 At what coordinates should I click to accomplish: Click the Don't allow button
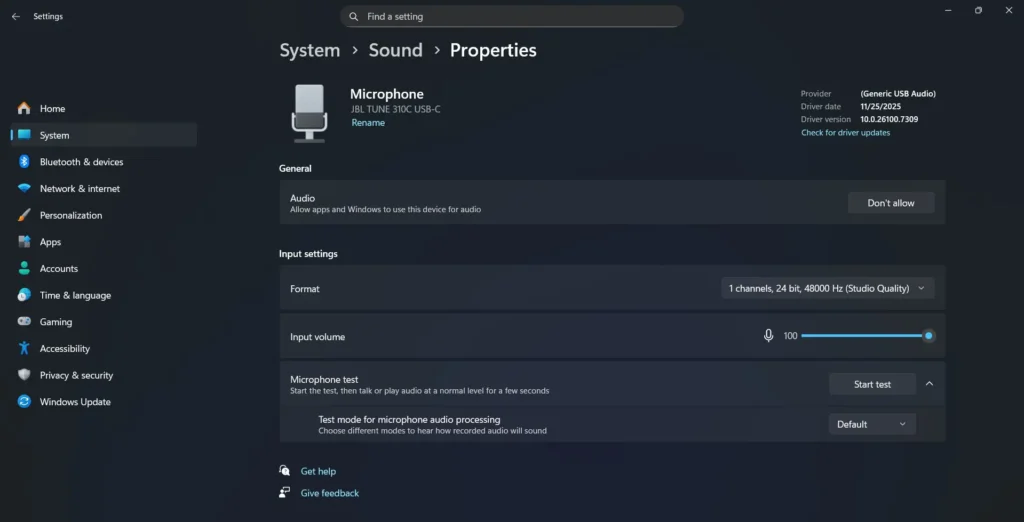[891, 203]
